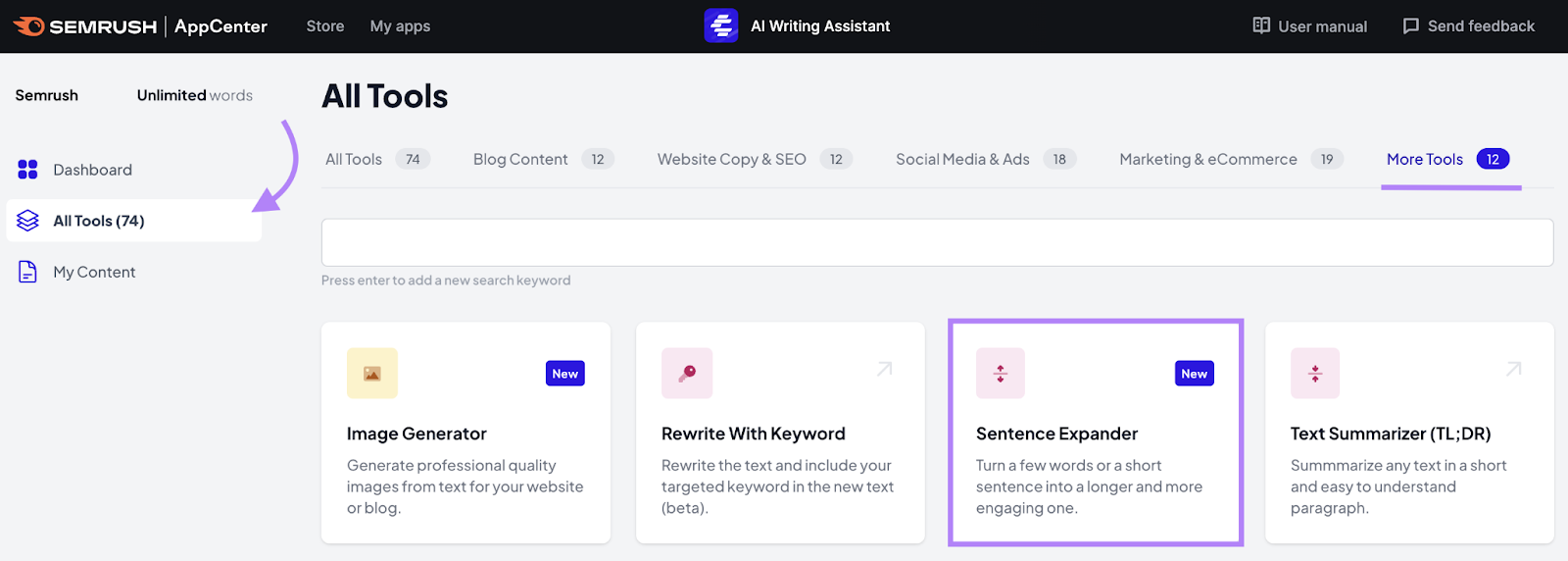Click the AI Writing Assistant title
Image resolution: width=1568 pixels, height=561 pixels.
[820, 26]
